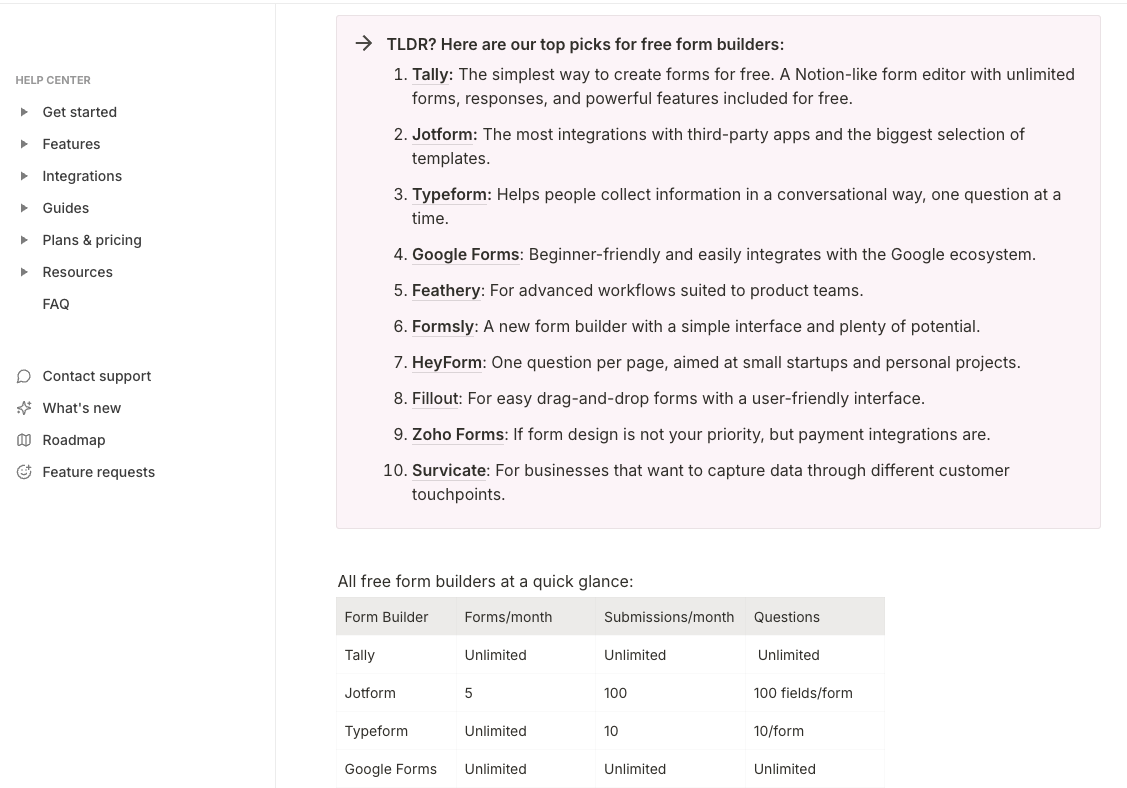1127x788 pixels.
Task: Click the 10/form questions cell
Action: coord(815,731)
